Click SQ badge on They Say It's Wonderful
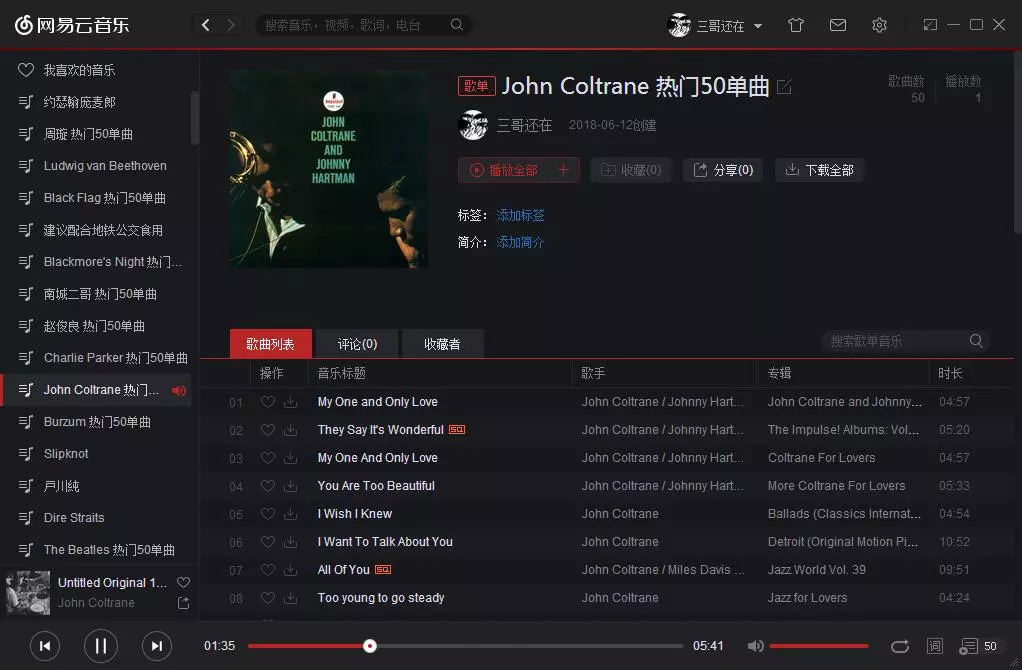Viewport: 1022px width, 670px height. pos(457,430)
